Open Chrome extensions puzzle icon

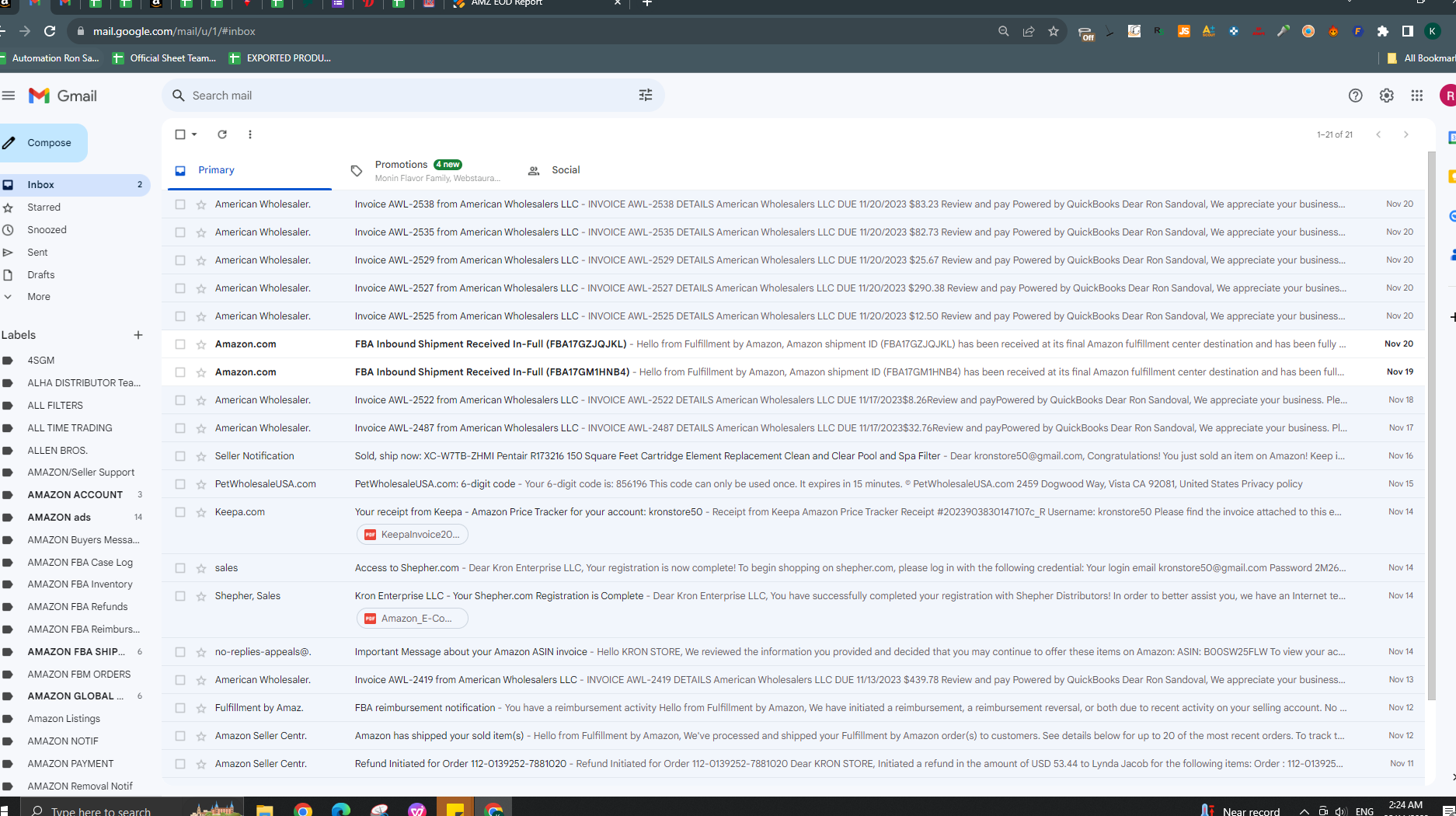[1383, 31]
